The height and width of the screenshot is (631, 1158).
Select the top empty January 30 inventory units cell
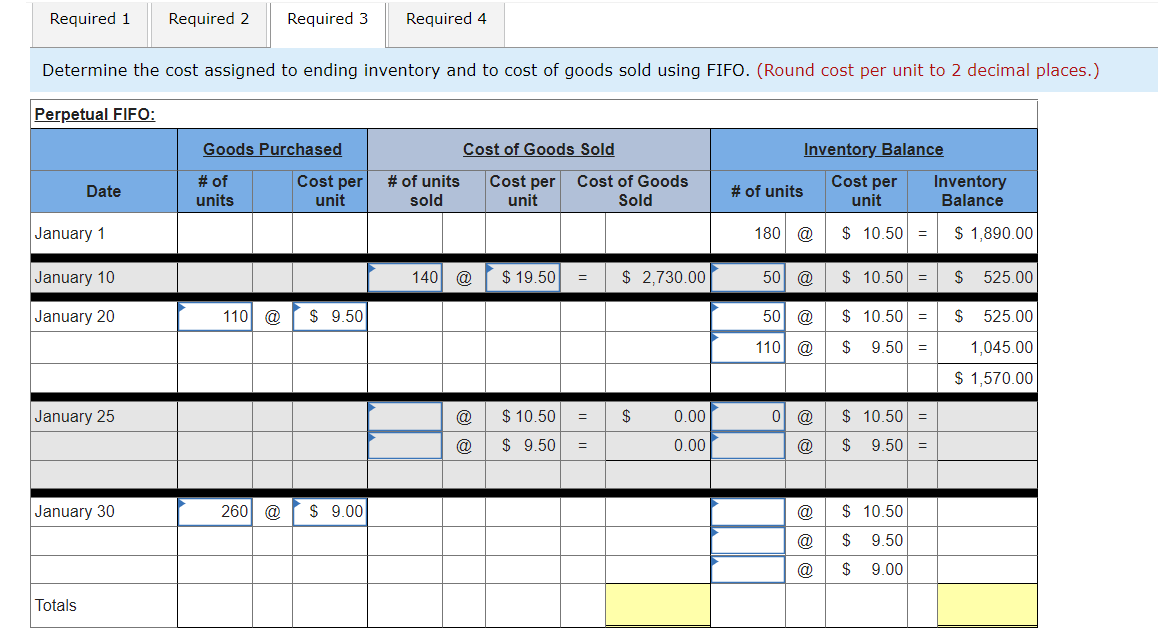tap(747, 511)
